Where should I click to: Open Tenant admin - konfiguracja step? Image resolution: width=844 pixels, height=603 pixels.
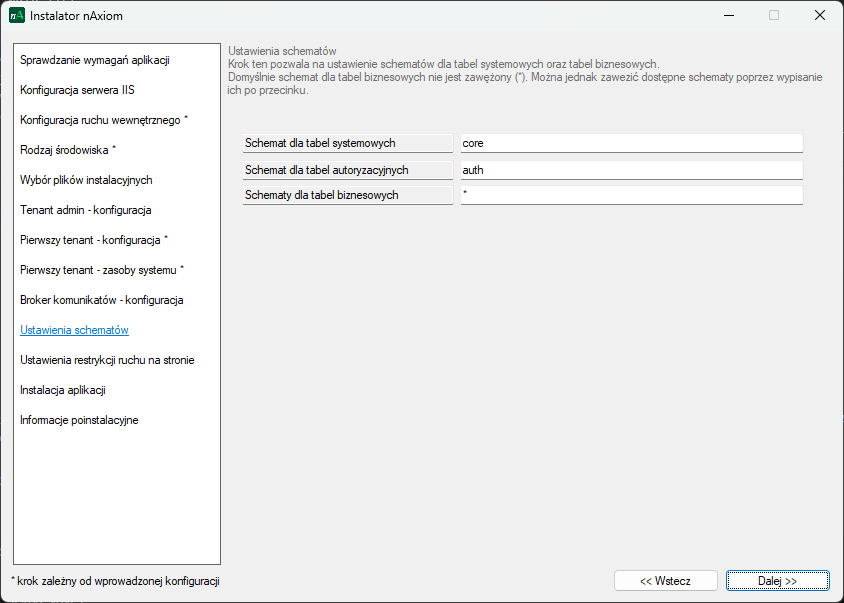[x=85, y=210]
